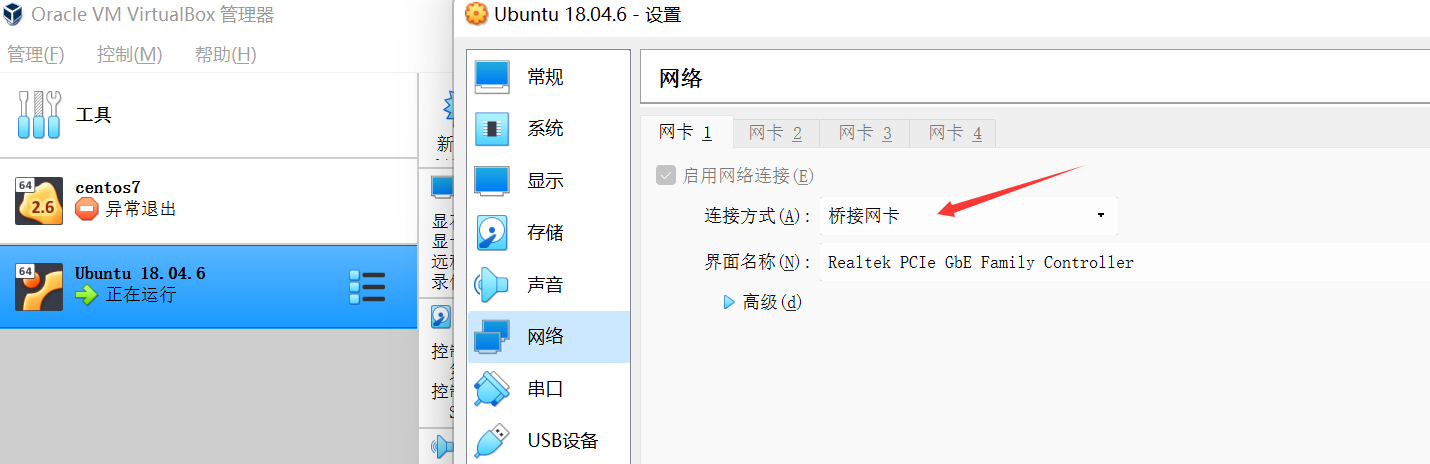Switch to the 网卡 1 tab
1430x464 pixels.
coord(686,133)
